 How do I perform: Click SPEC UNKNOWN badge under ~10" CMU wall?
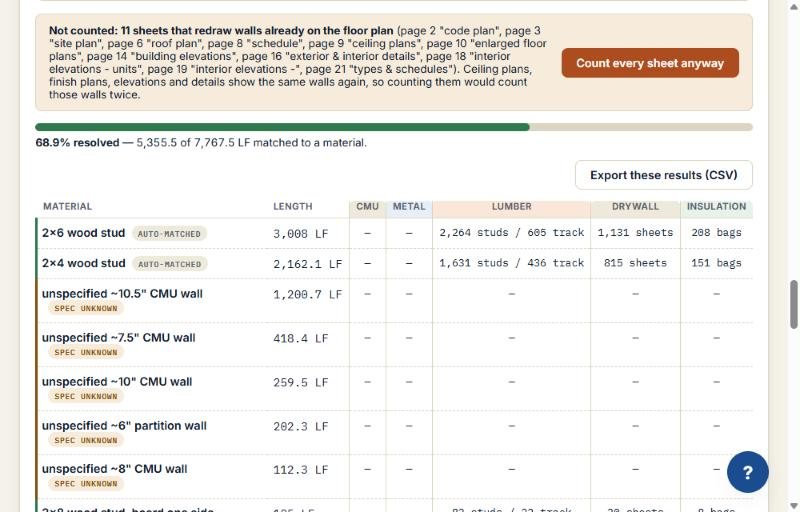click(x=86, y=396)
